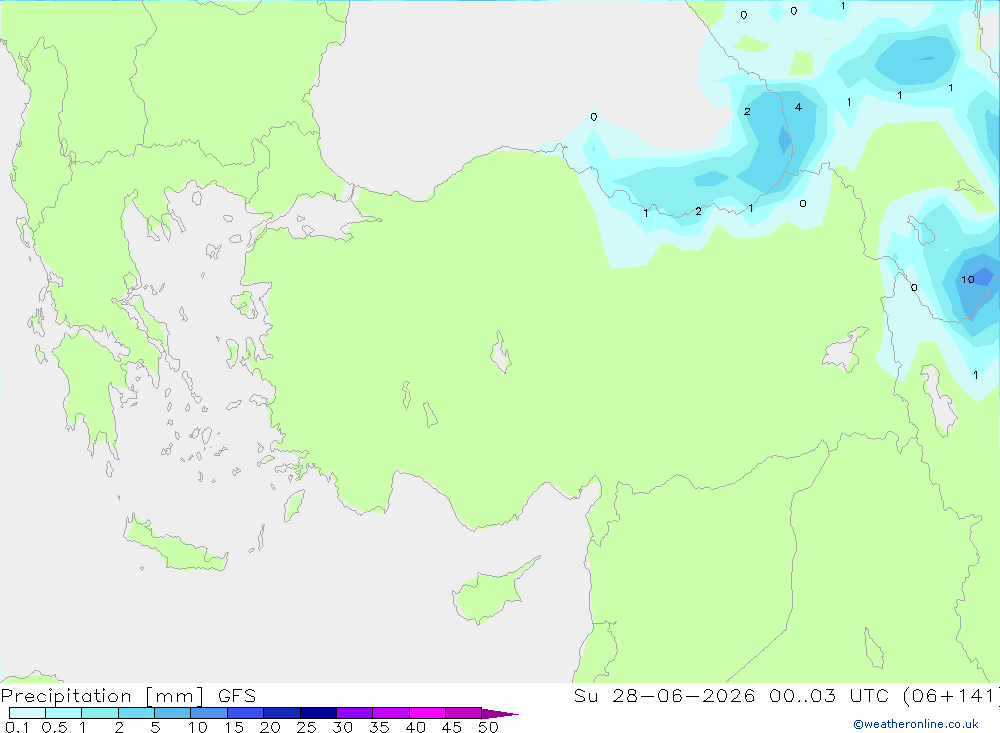This screenshot has width=1000, height=733.
Task: Open the weatheronline.co.uk copyright link
Action: click(x=916, y=724)
